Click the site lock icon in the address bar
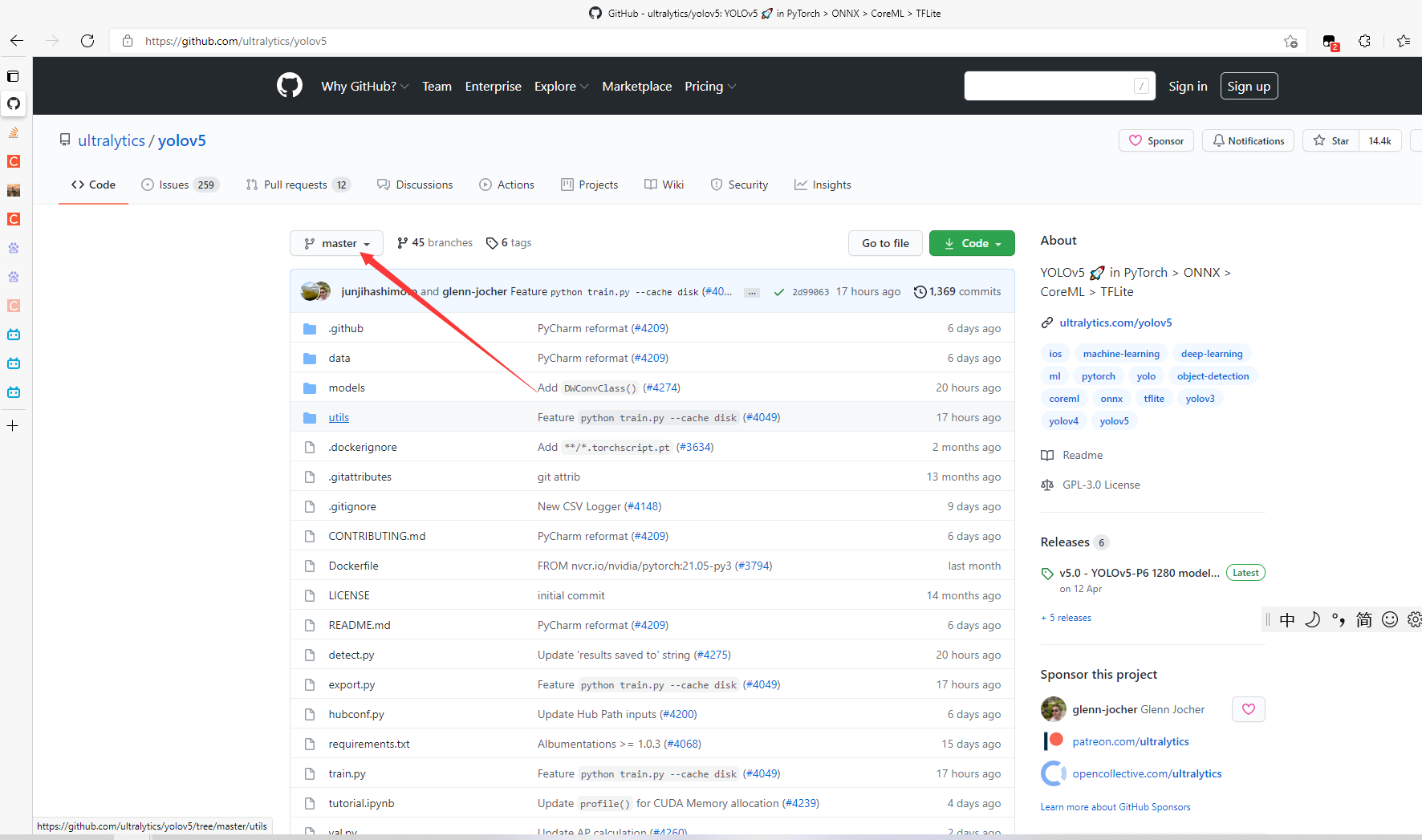Screen dimensions: 1422x840 tap(127, 41)
